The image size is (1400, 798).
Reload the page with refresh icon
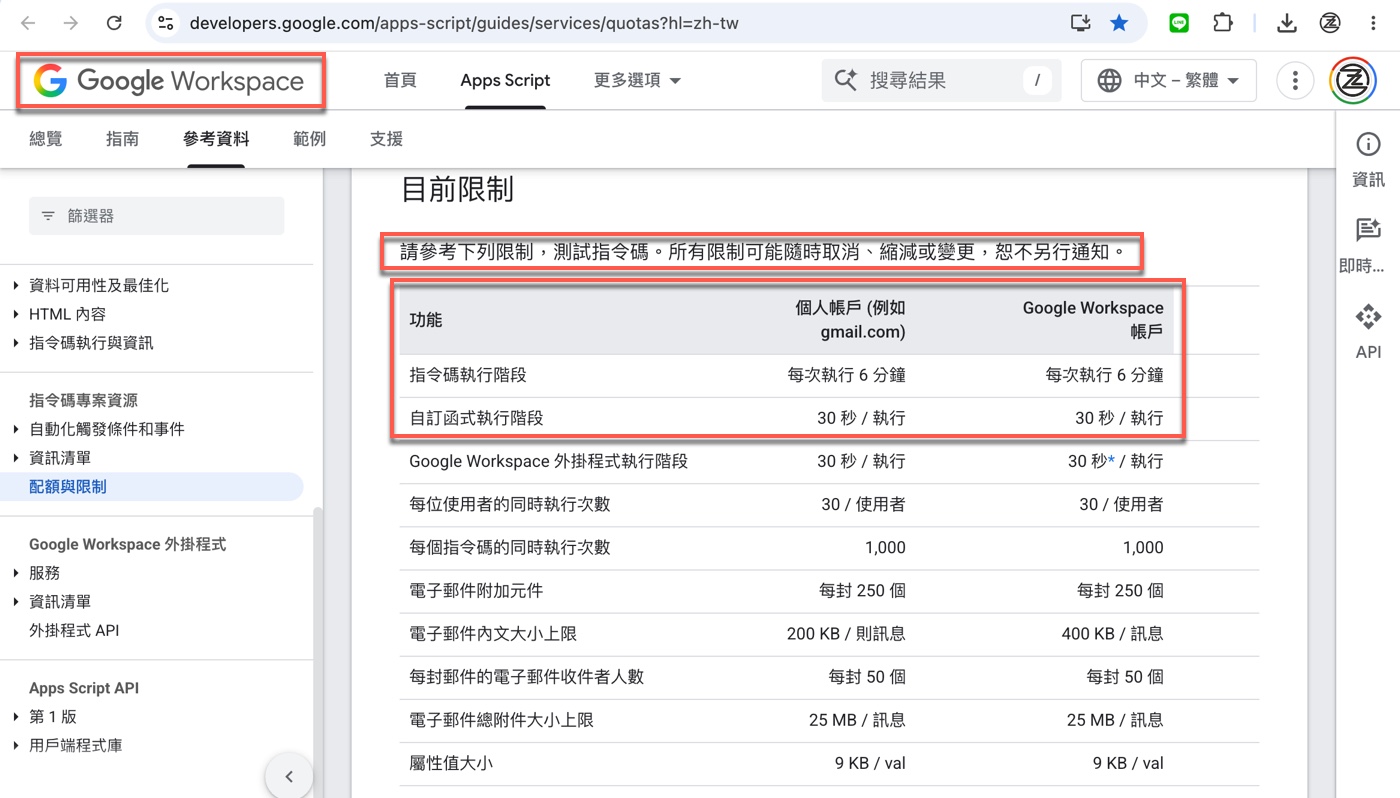coord(114,22)
